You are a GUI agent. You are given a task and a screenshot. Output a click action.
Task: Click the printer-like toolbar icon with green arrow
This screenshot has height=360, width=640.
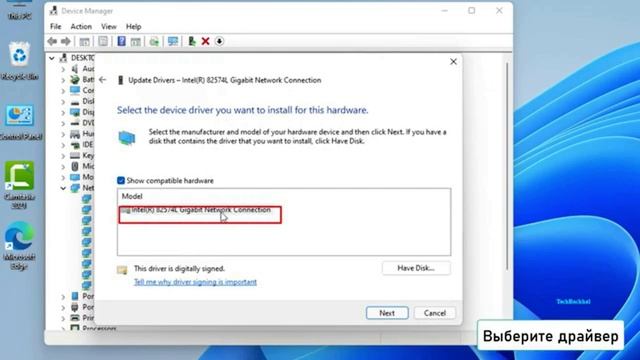[154, 41]
